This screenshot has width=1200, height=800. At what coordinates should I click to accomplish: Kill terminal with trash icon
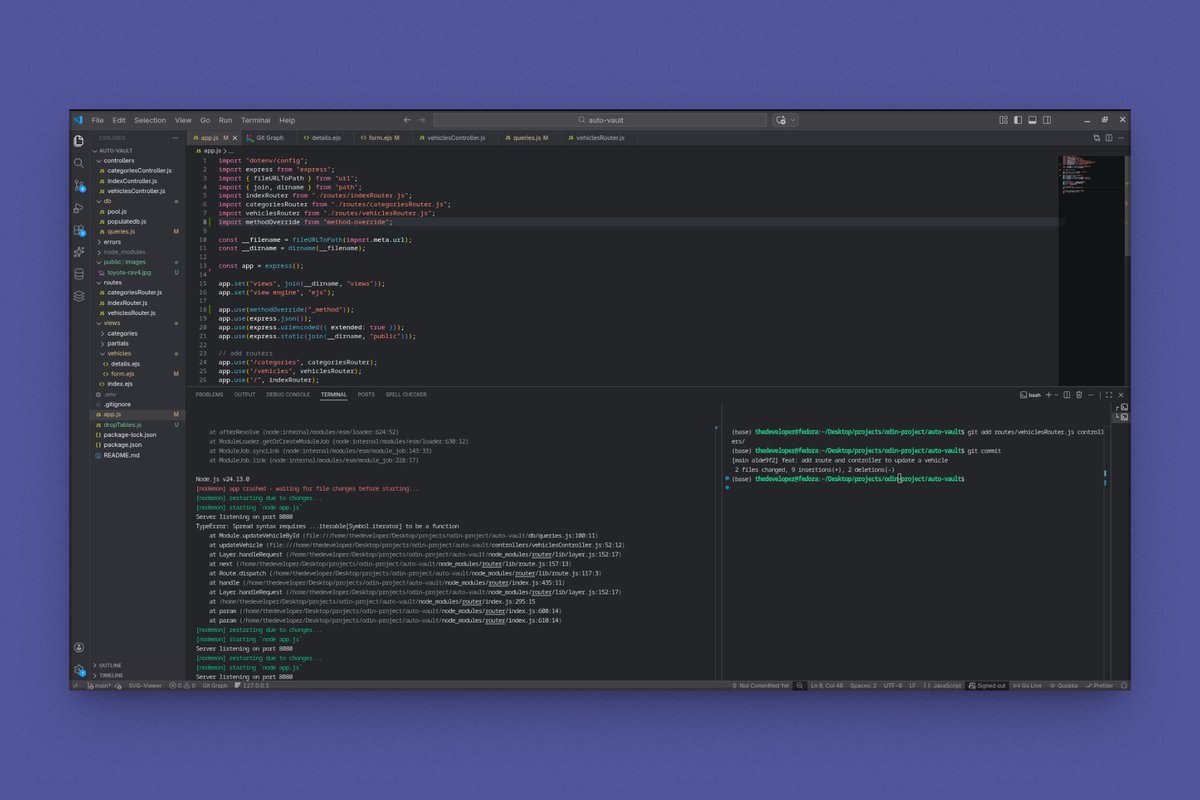pyautogui.click(x=1079, y=395)
